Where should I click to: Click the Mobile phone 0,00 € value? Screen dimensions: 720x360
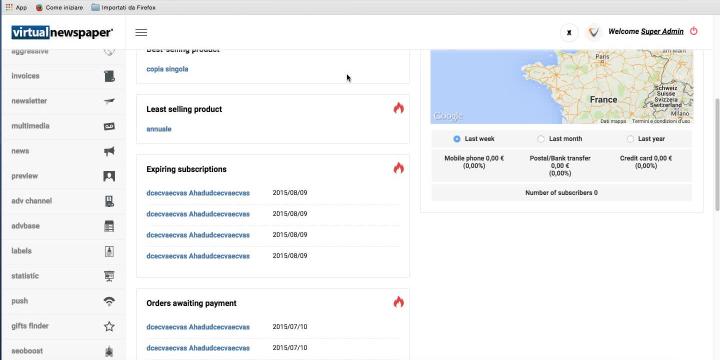474,162
